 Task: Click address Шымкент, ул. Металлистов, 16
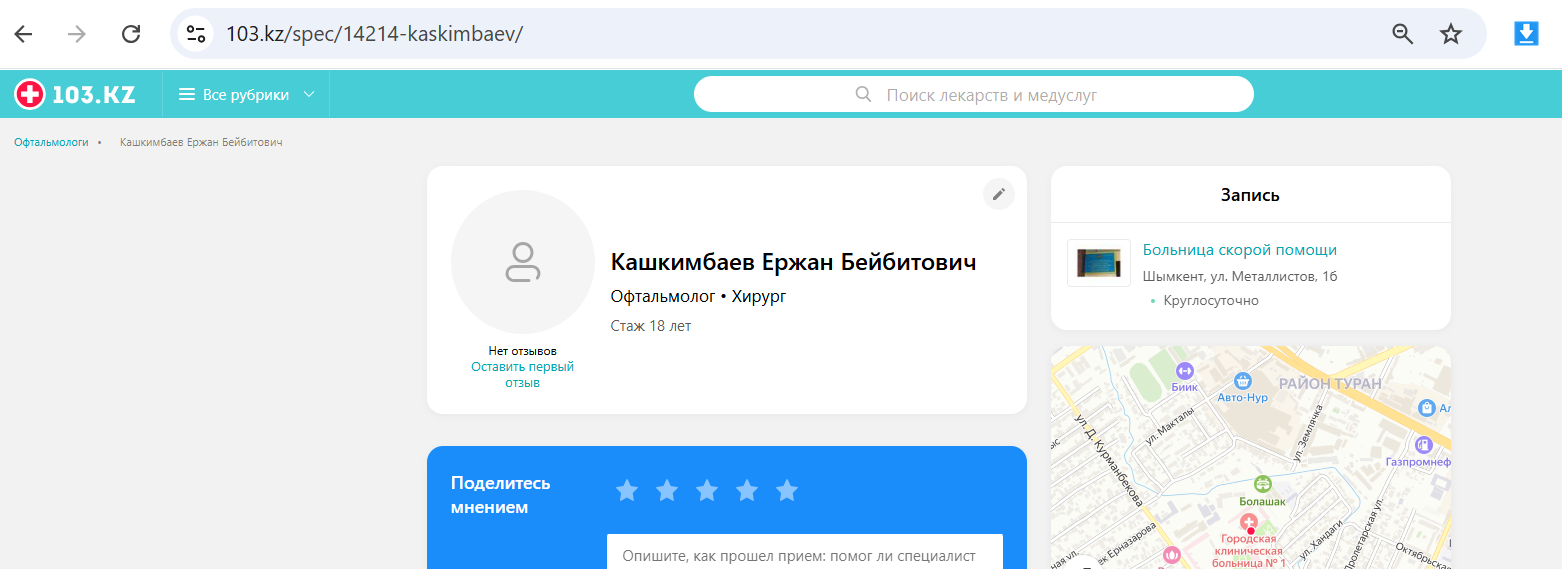pyautogui.click(x=1240, y=277)
